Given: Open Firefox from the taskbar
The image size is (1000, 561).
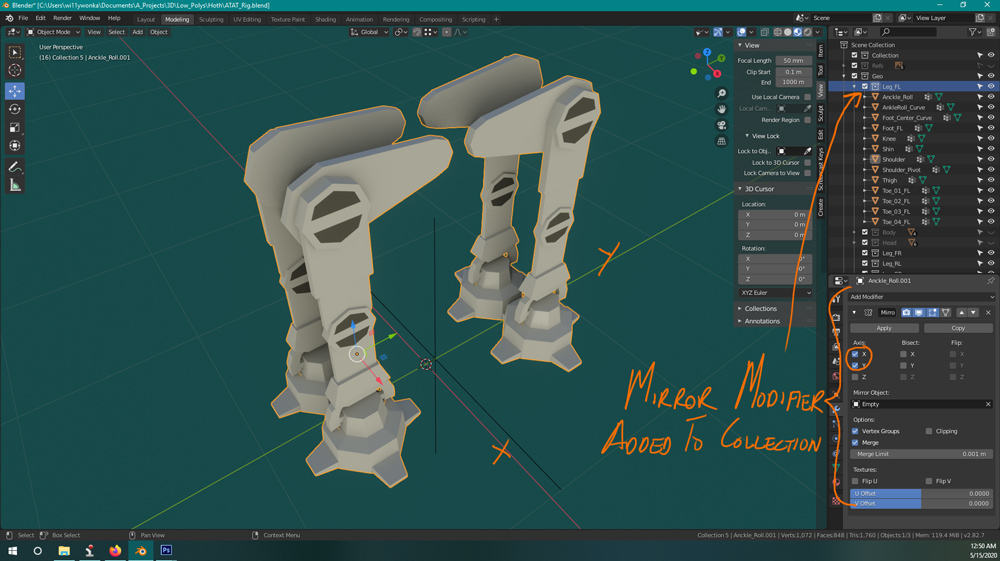Looking at the screenshot, I should (x=115, y=550).
